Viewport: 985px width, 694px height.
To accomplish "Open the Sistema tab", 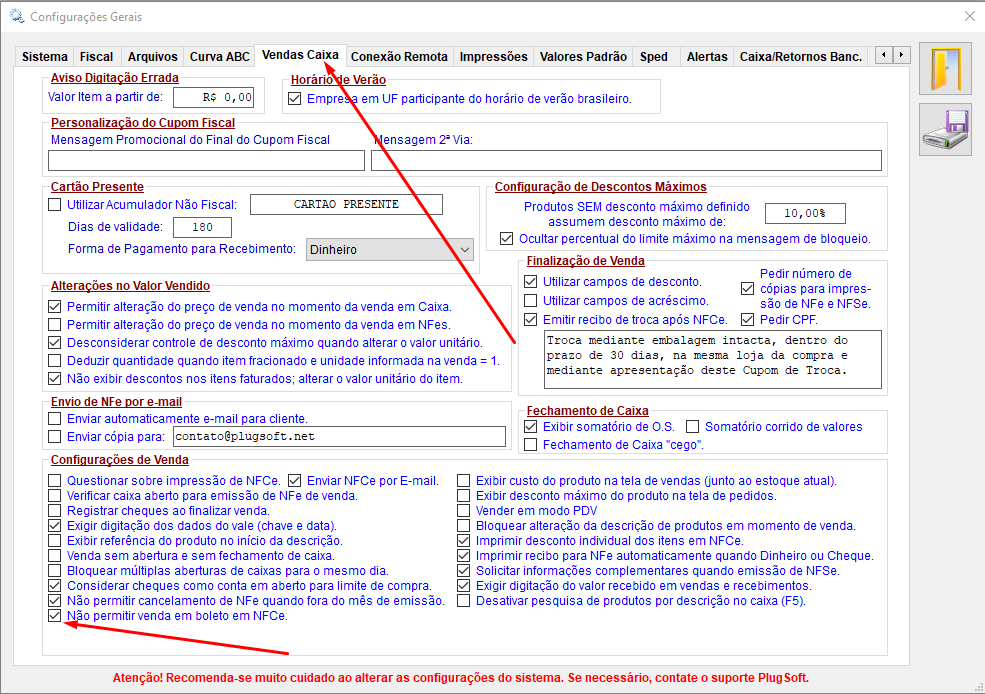I will pyautogui.click(x=45, y=57).
